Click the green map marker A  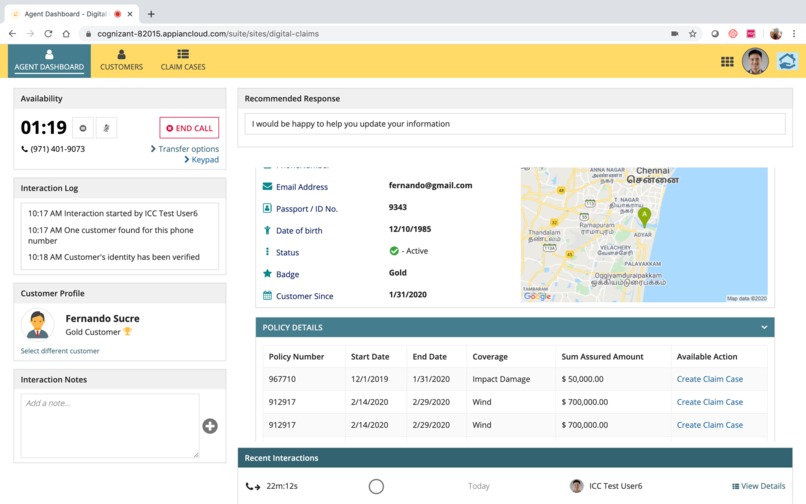(x=644, y=217)
